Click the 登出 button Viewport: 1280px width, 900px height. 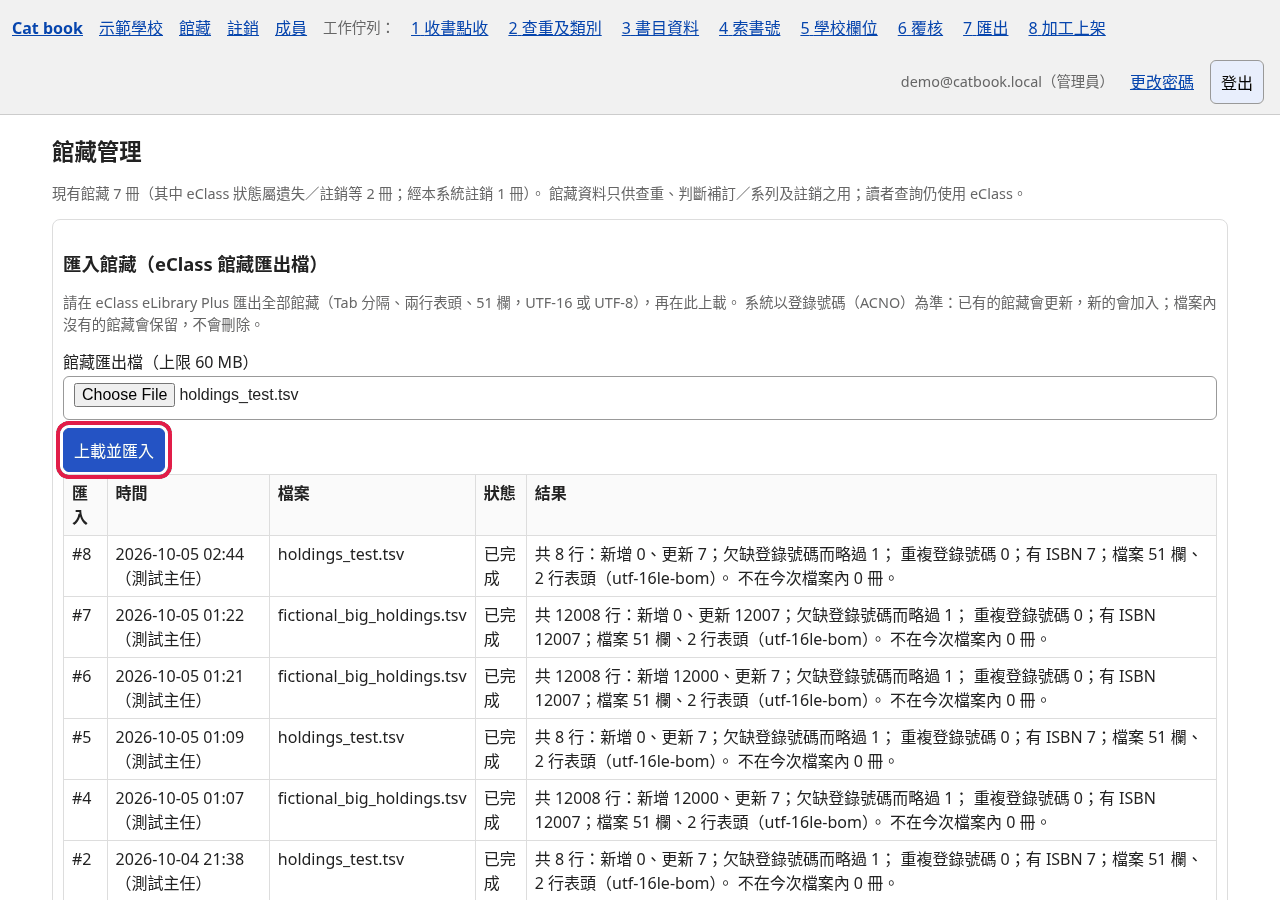pos(1237,82)
